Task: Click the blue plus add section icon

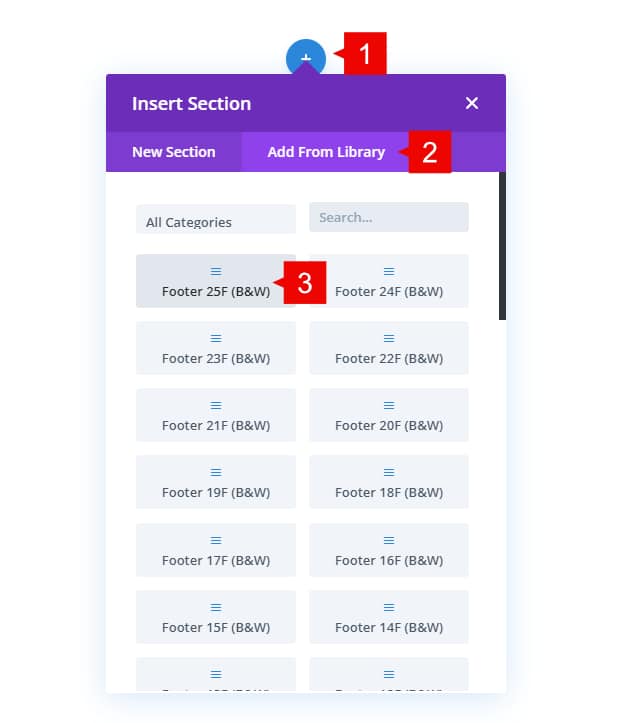Action: (x=306, y=57)
